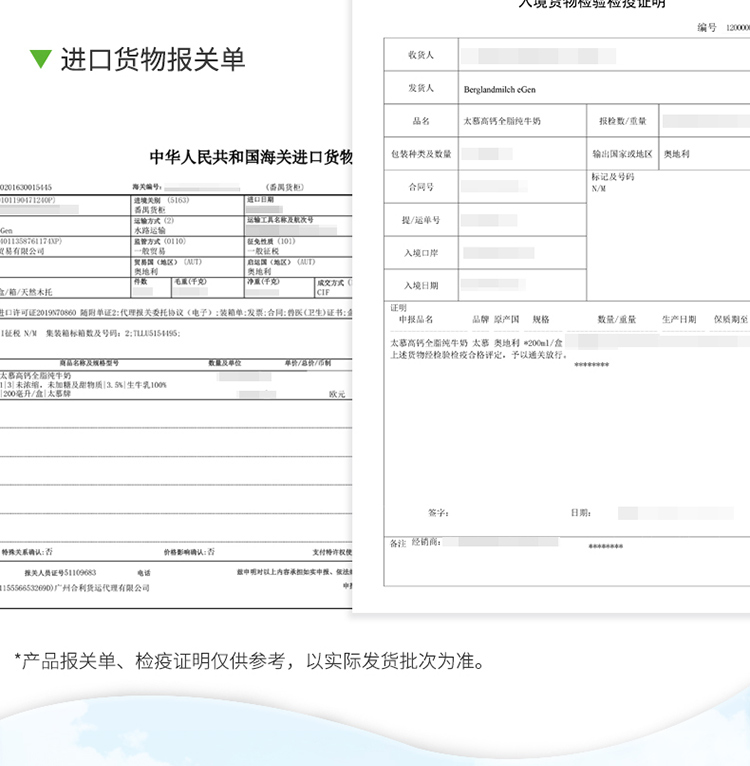Screen dimensions: 750x766
Task: Click the 一般贸易 value
Action: pyautogui.click(x=150, y=251)
